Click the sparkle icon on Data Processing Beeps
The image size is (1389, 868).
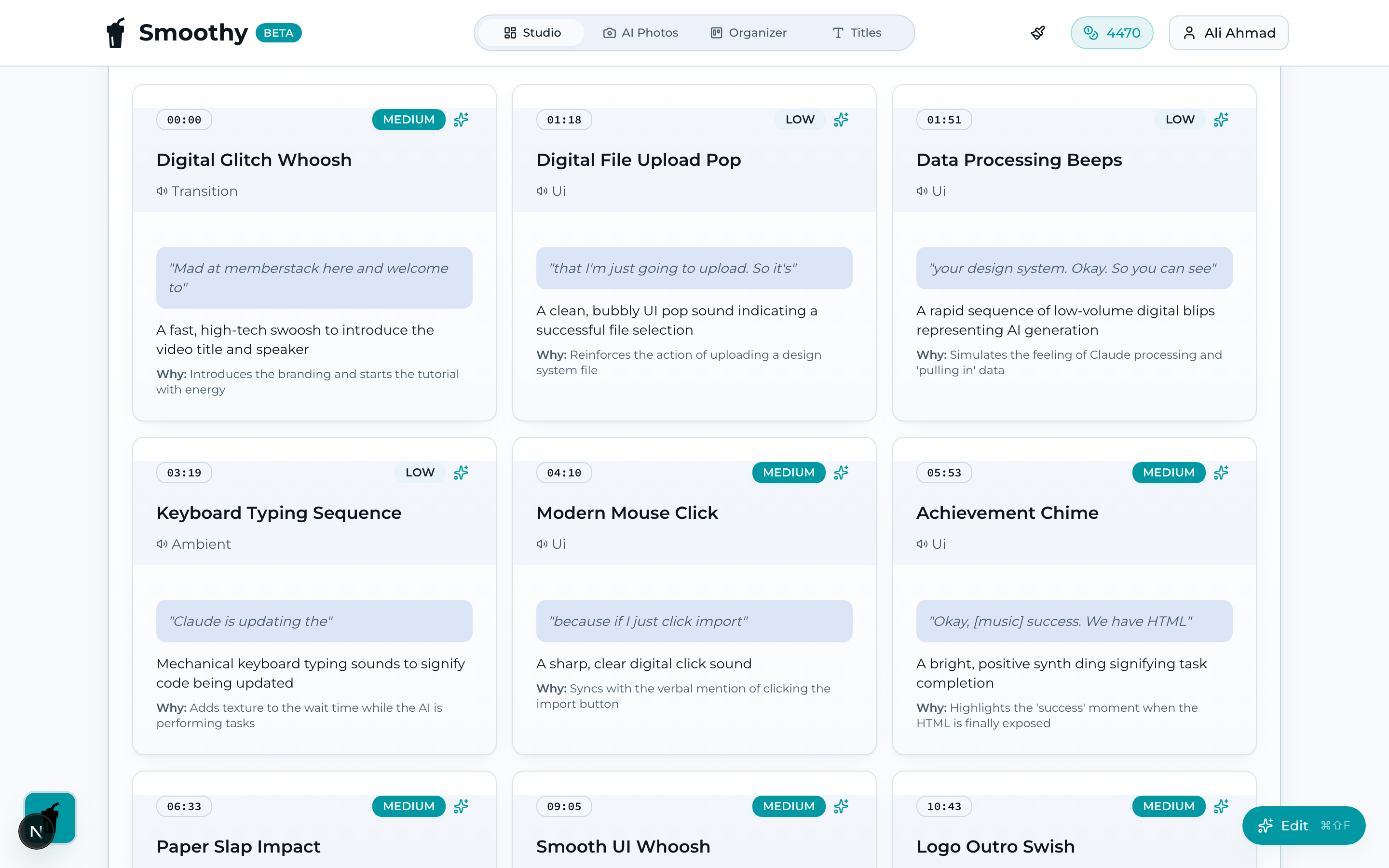tap(1221, 120)
